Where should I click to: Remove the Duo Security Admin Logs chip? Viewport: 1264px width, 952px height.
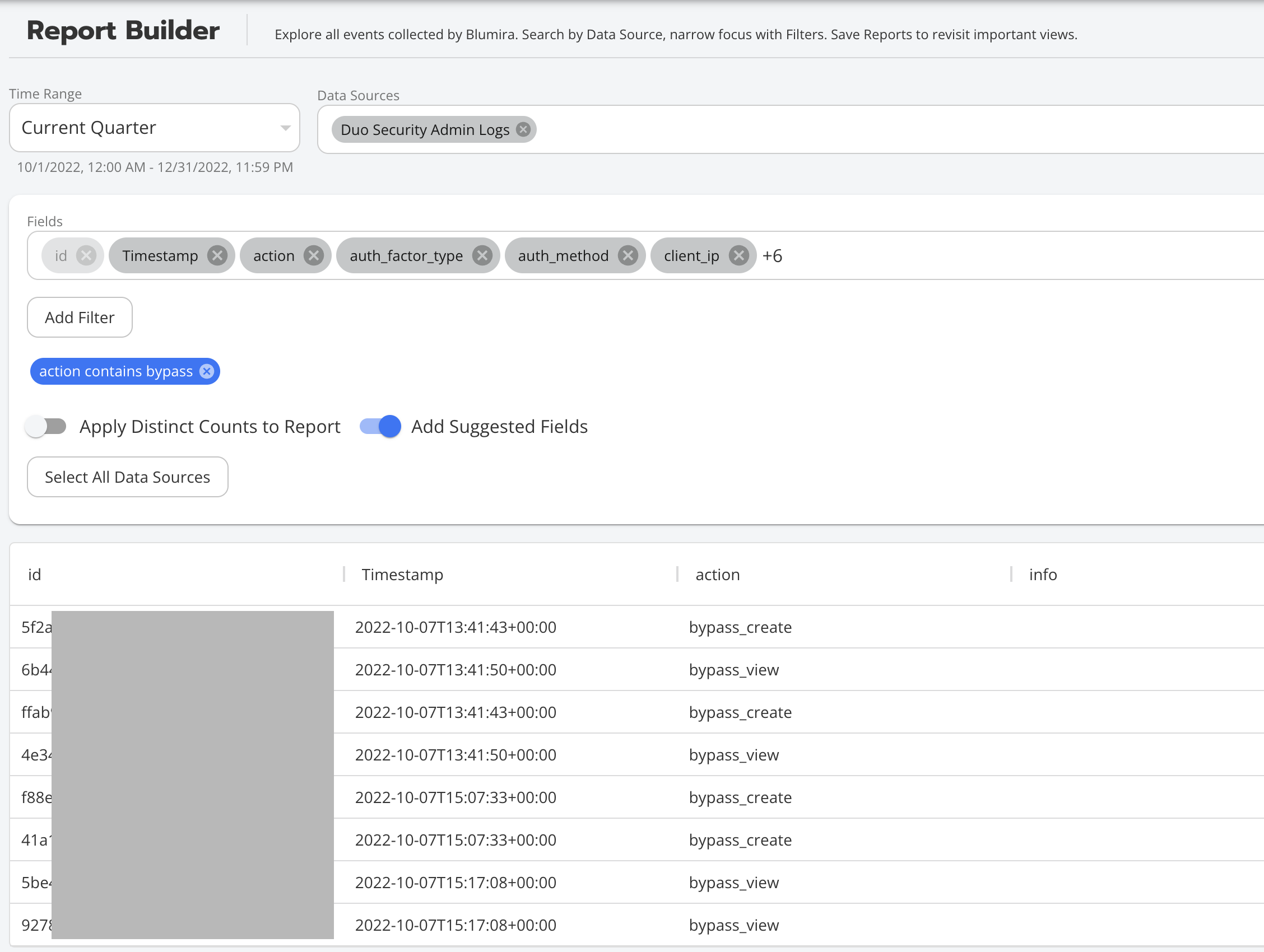[x=523, y=129]
